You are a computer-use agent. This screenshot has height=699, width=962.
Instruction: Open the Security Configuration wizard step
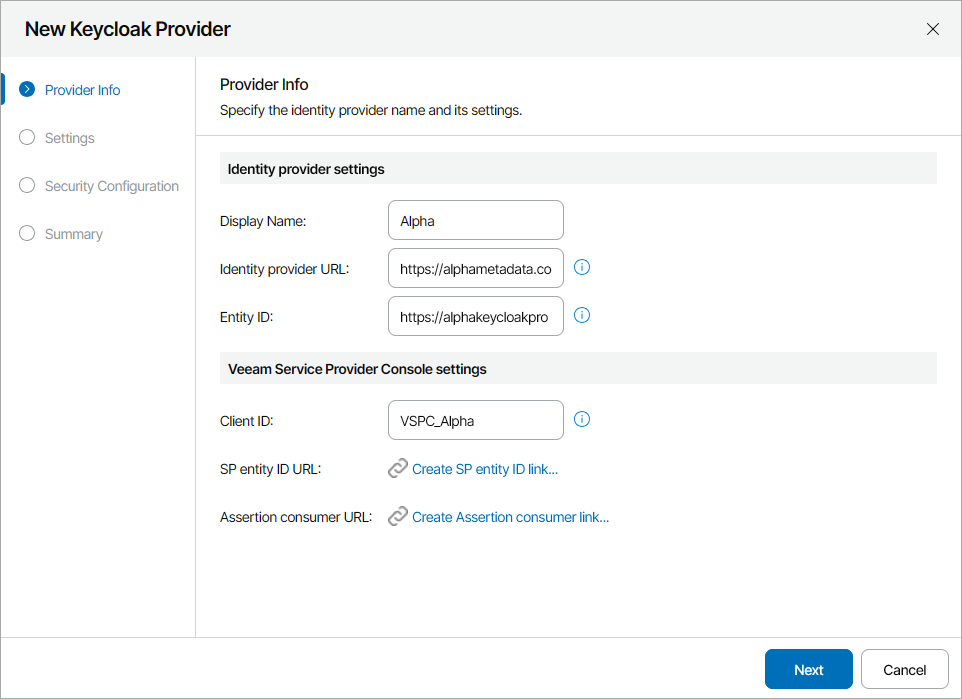tap(111, 185)
